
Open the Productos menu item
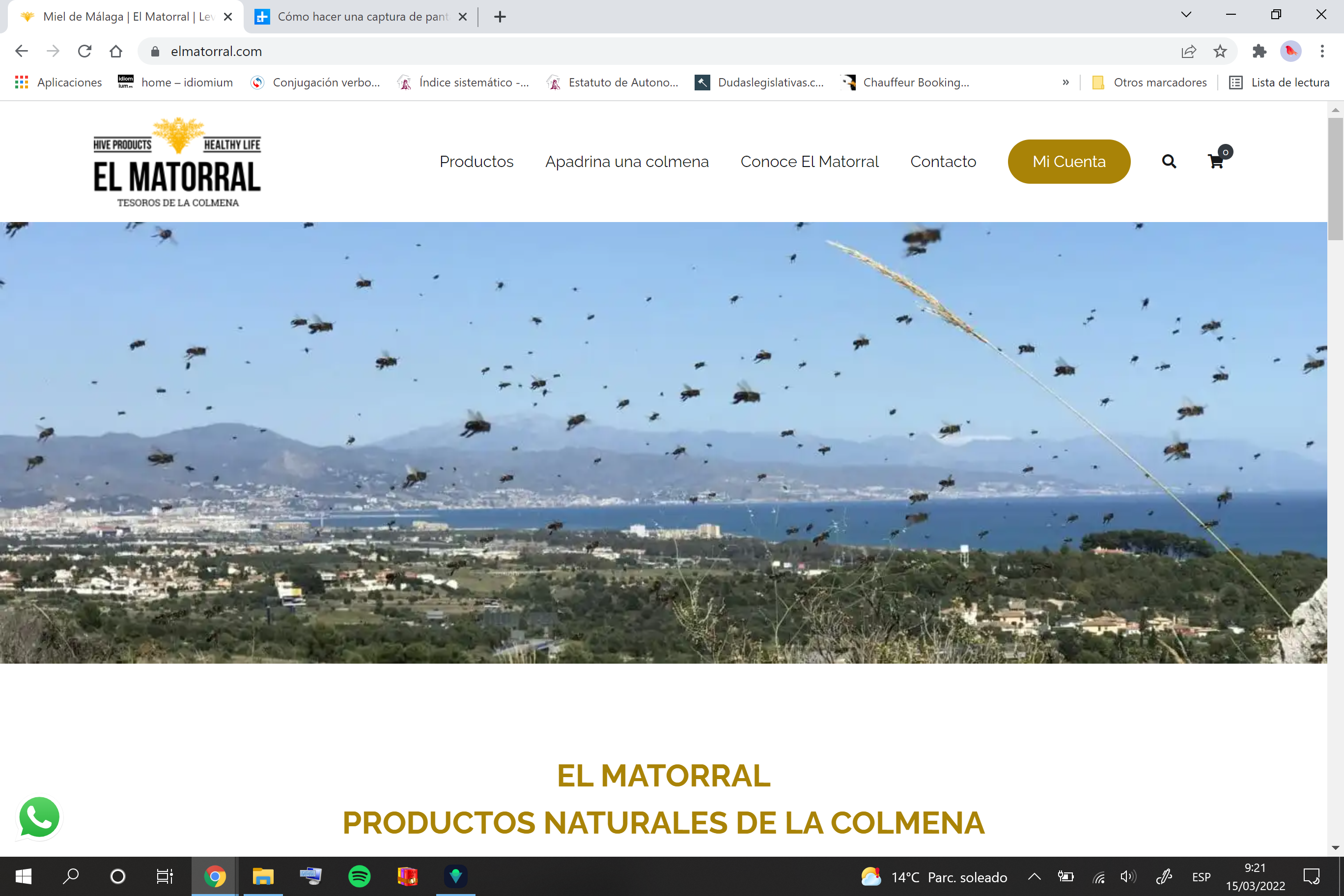(476, 162)
